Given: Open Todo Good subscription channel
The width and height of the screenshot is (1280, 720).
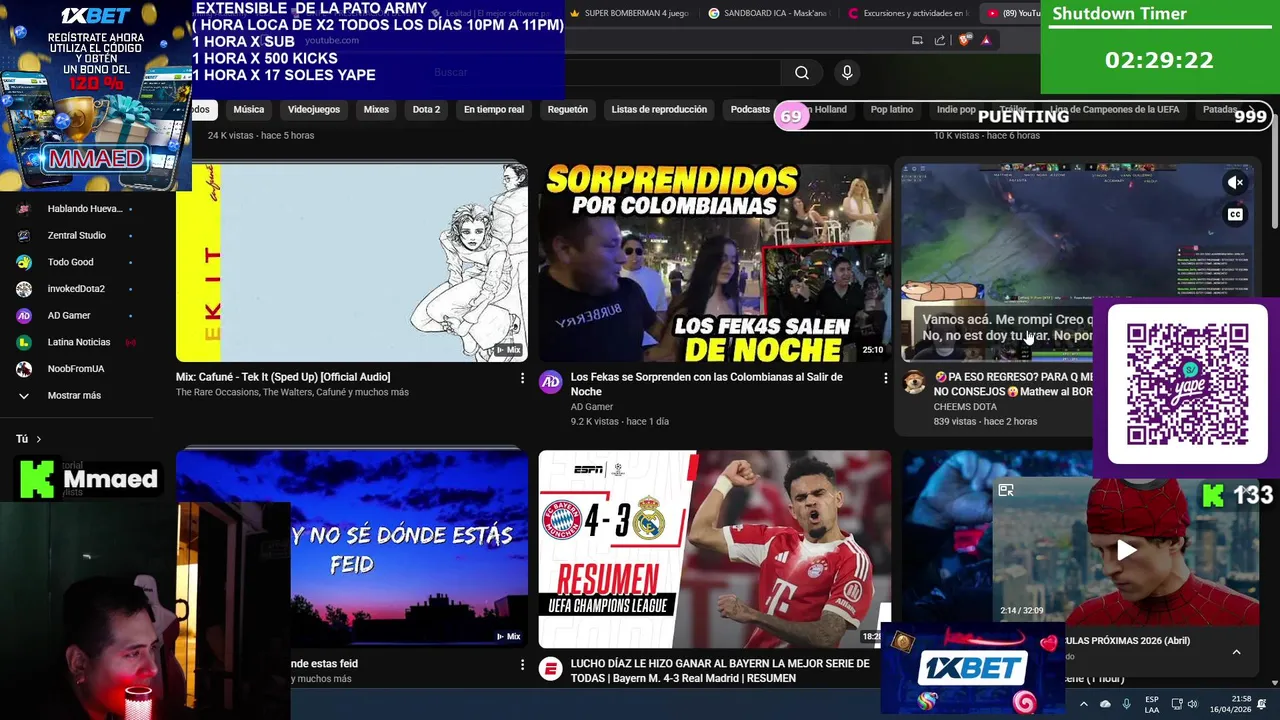Looking at the screenshot, I should [x=73, y=262].
